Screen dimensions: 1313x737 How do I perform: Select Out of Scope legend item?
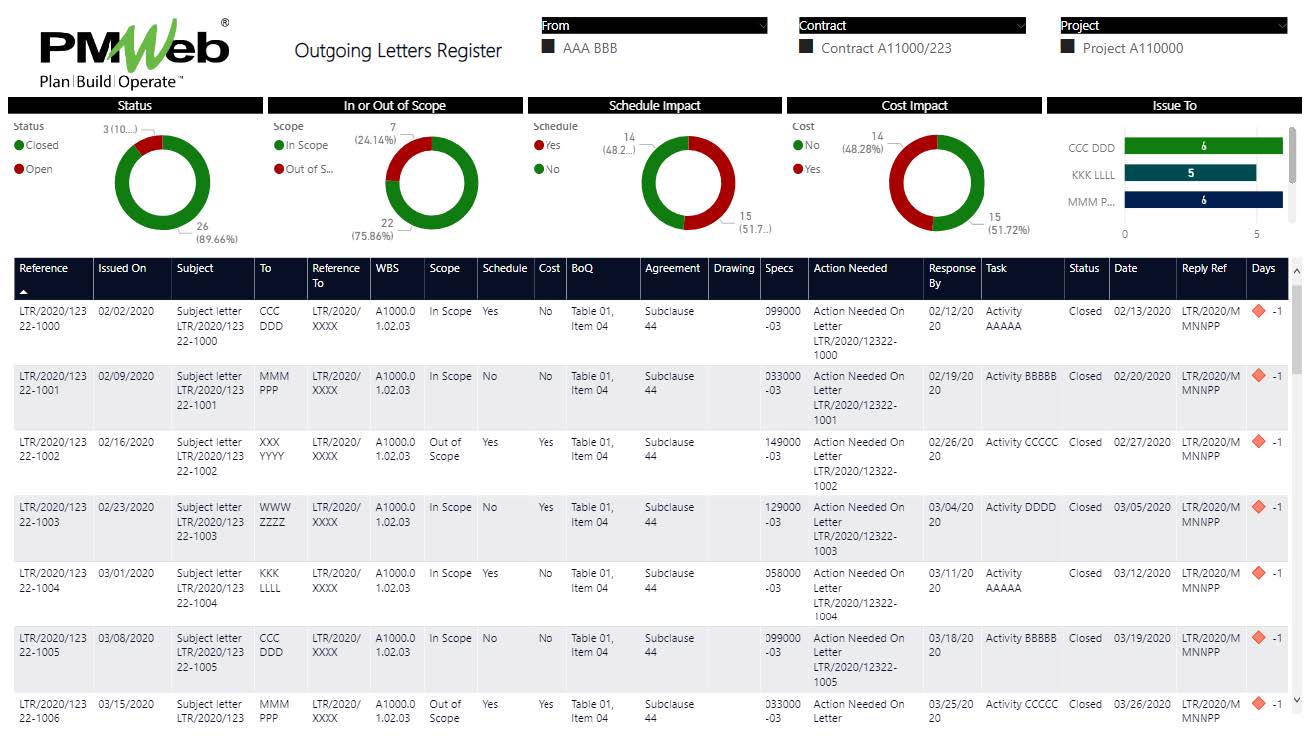click(304, 169)
